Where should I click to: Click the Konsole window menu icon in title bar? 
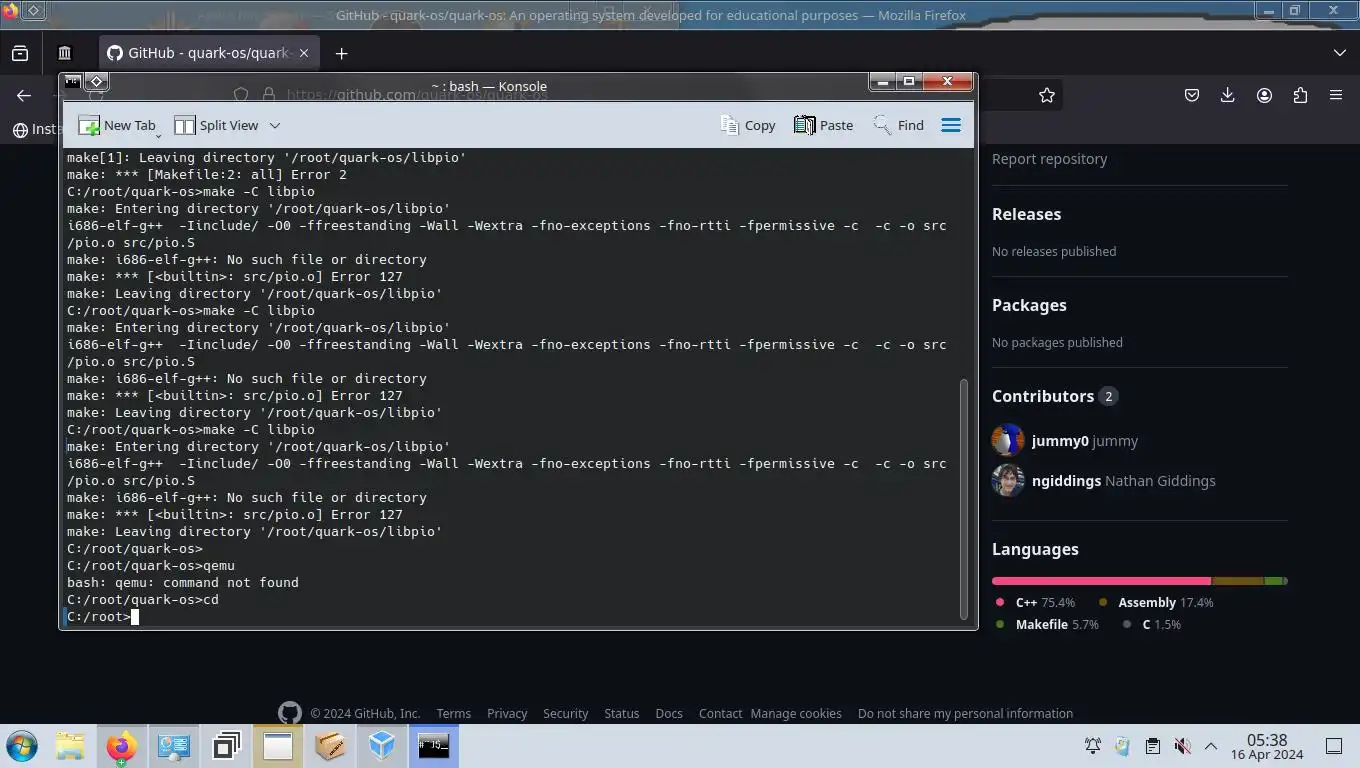coord(72,82)
